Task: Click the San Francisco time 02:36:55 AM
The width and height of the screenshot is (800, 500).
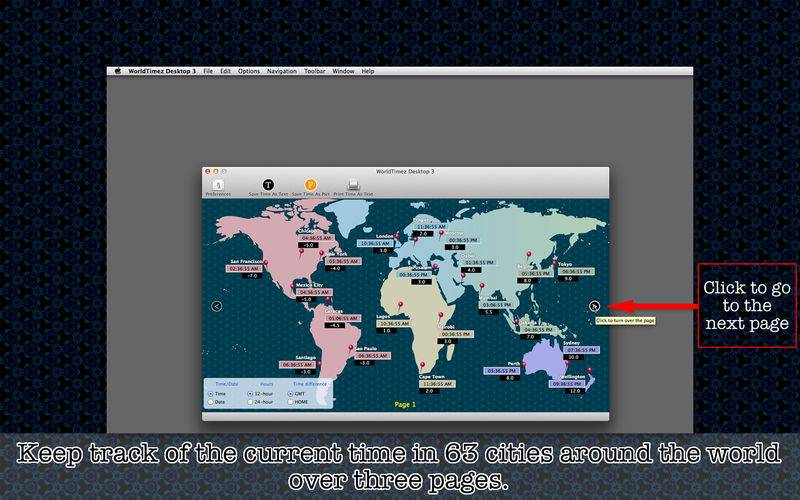Action: (244, 268)
